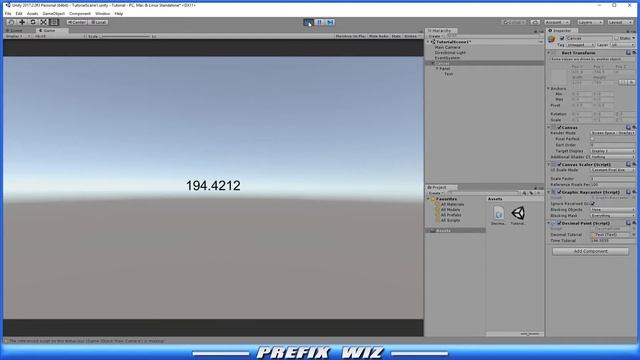Toggle the Canvas component enabled checkbox

pos(559,127)
